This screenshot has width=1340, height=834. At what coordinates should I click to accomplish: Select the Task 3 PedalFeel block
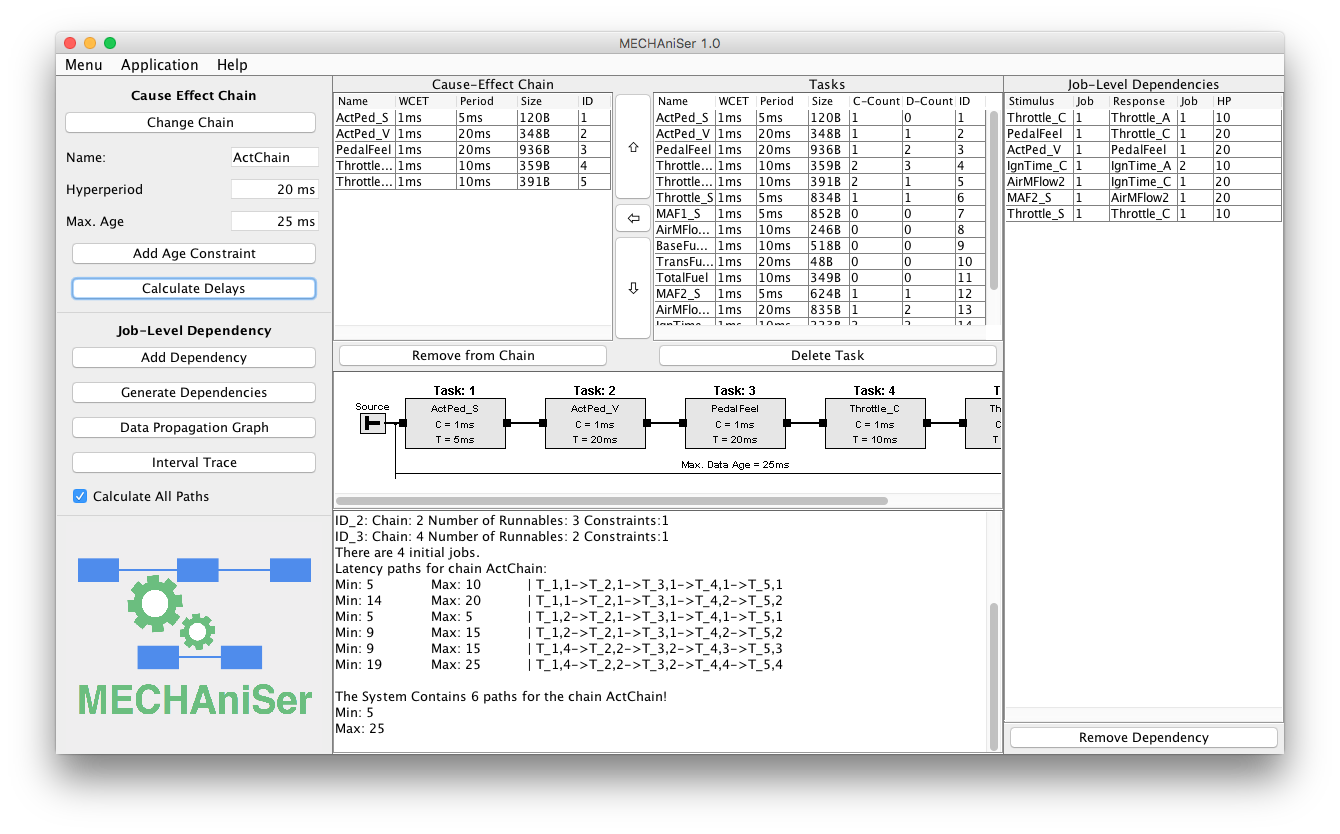point(735,423)
